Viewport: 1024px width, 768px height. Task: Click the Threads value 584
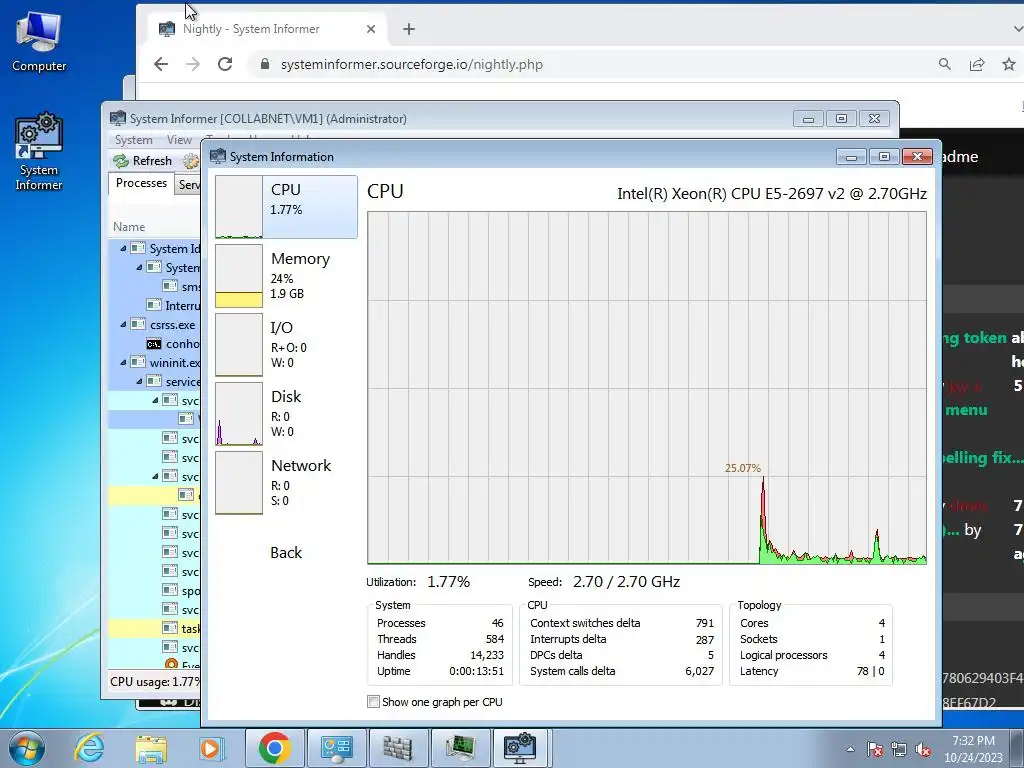point(495,639)
